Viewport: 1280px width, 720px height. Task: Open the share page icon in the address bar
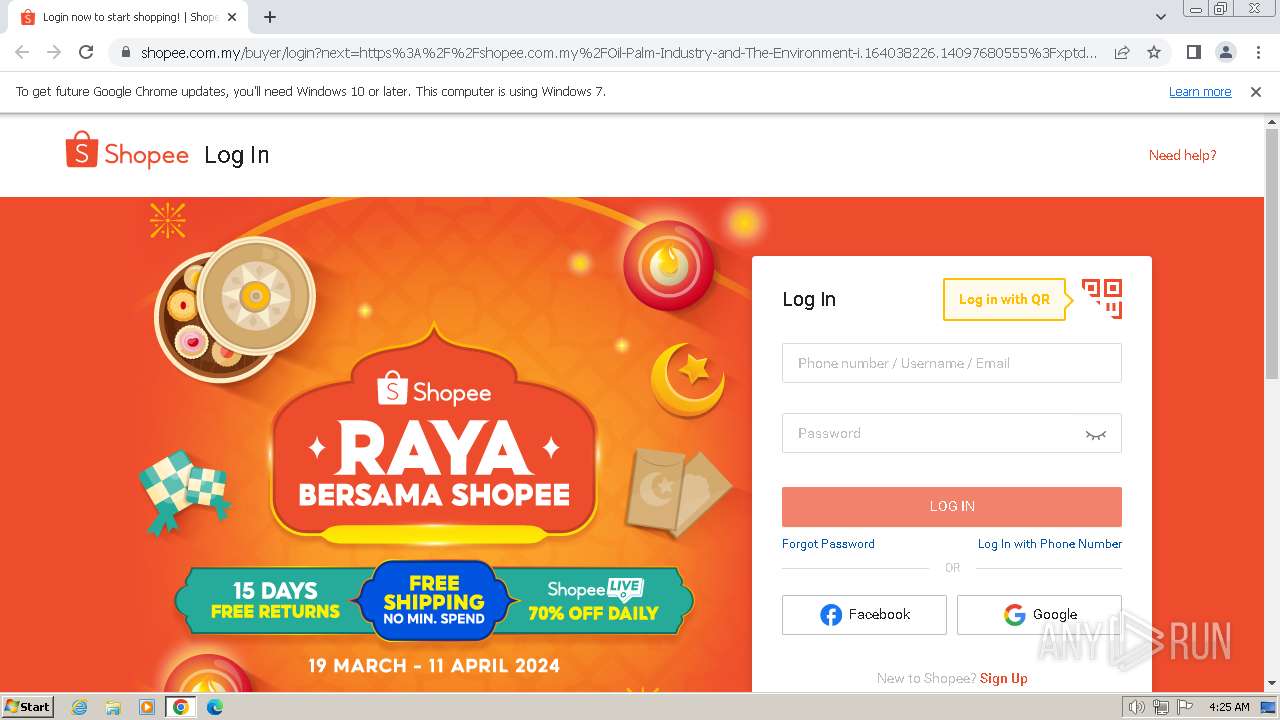coord(1122,52)
